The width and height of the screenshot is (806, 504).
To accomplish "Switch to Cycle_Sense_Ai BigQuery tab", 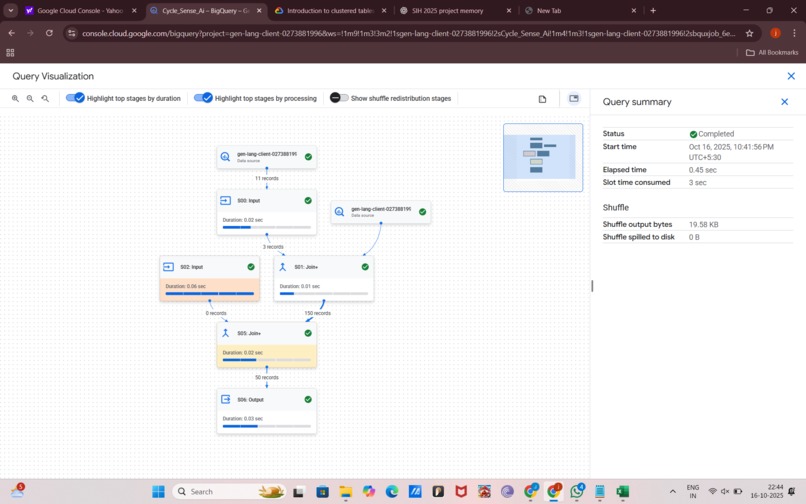I will (x=206, y=10).
